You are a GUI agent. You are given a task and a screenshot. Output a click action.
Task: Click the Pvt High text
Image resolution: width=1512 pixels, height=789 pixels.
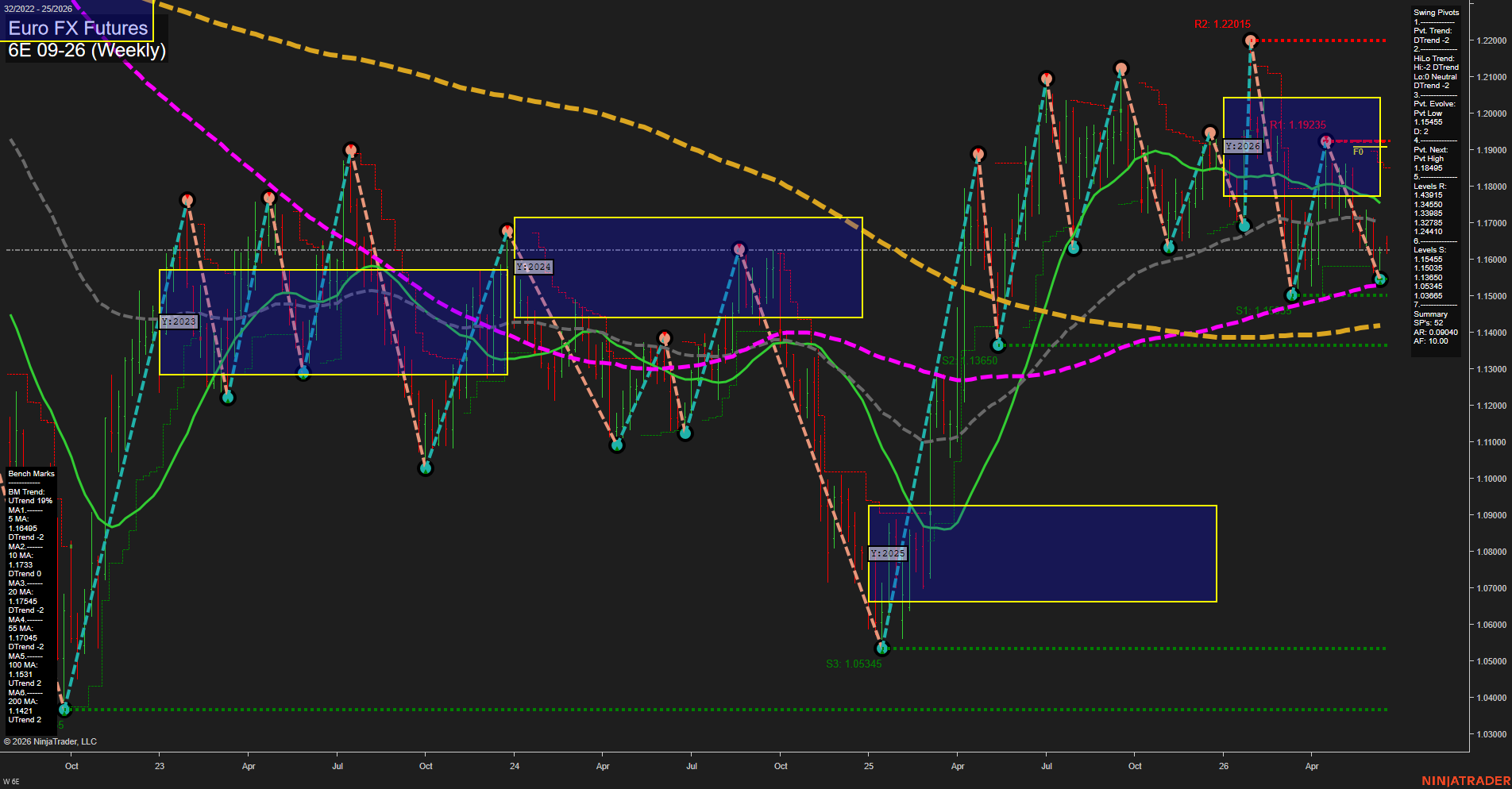coord(1429,159)
